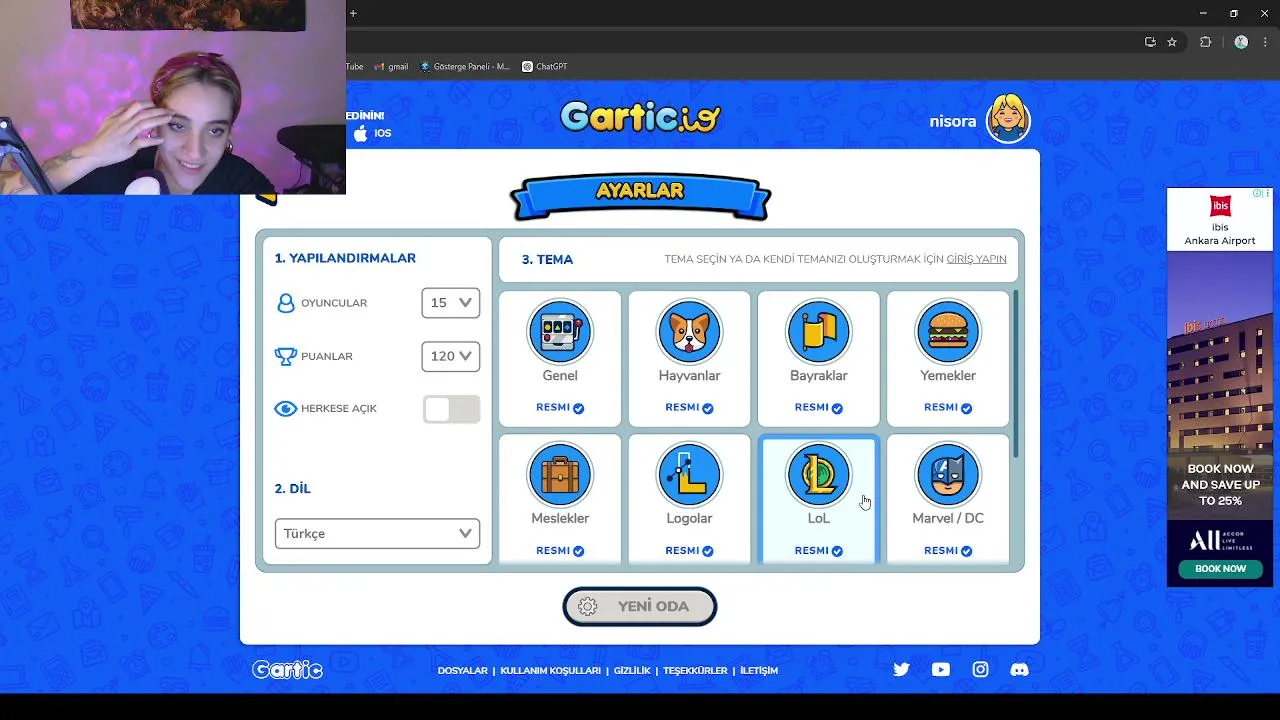Select the Genel slot machine theme icon
Screen dimensions: 1280x720
(x=560, y=332)
